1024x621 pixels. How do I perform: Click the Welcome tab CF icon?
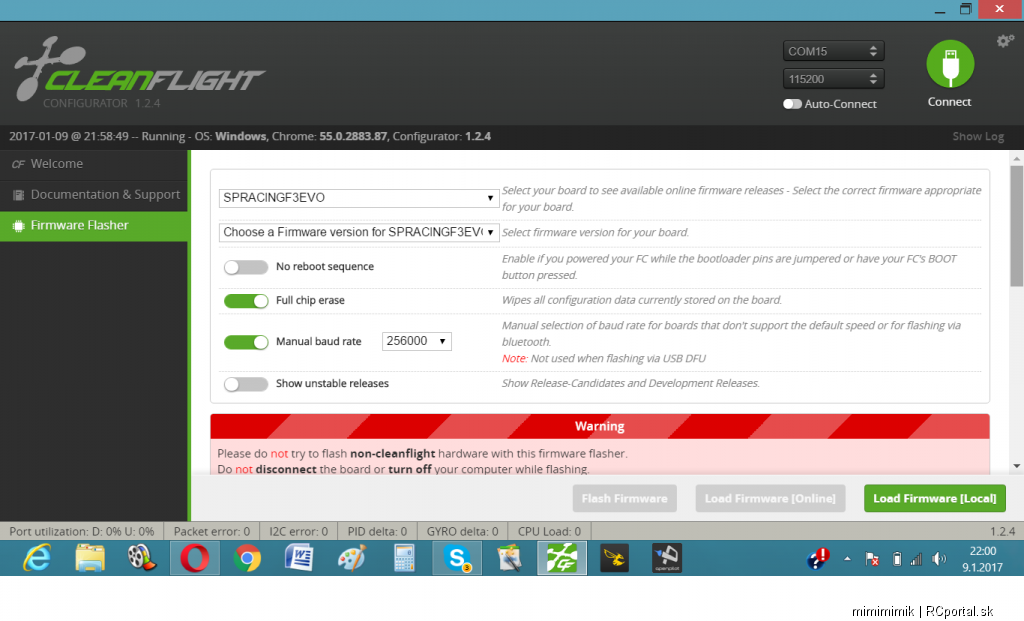[x=18, y=164]
